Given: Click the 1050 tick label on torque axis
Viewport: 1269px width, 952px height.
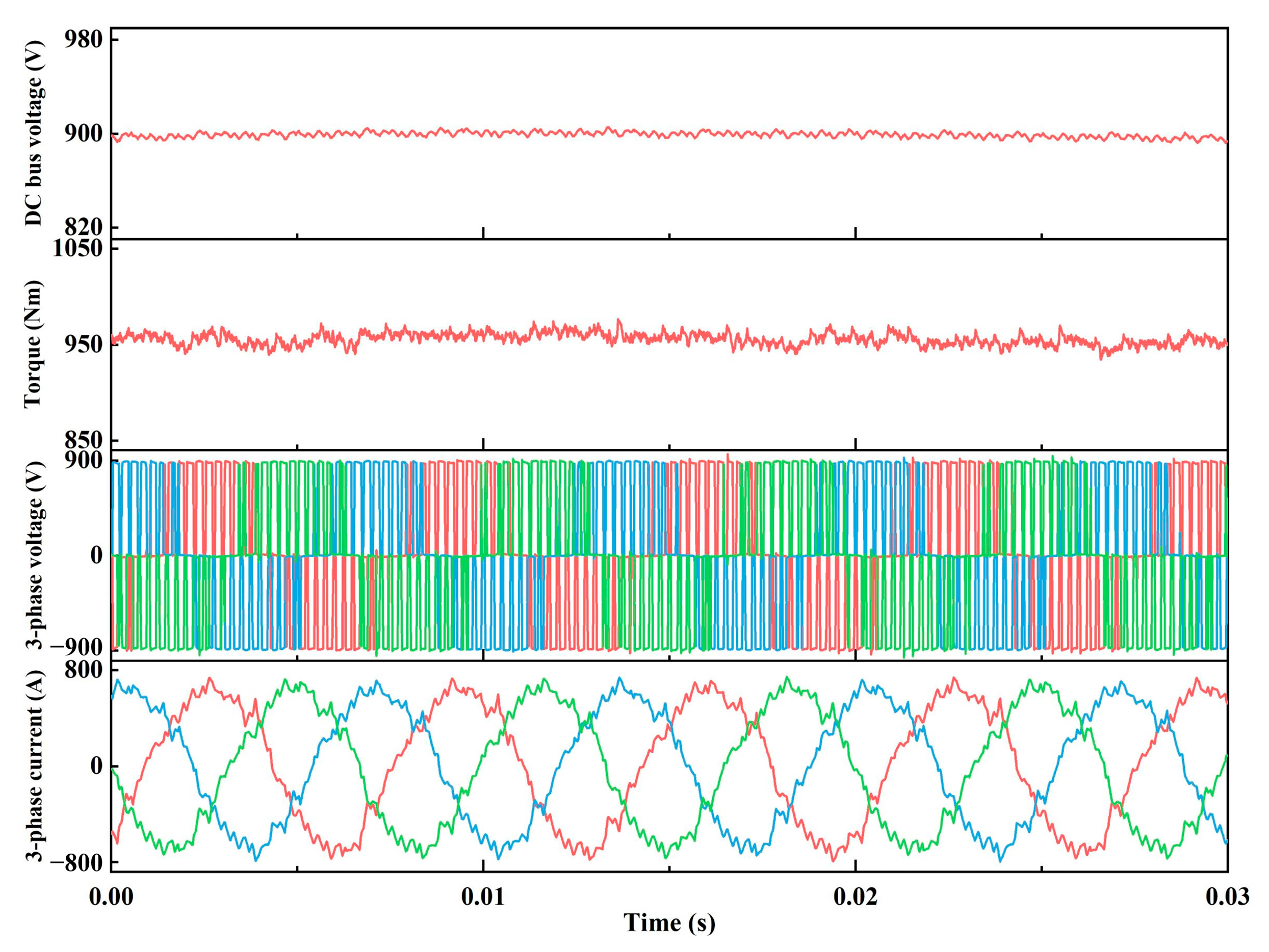Looking at the screenshot, I should pyautogui.click(x=77, y=248).
